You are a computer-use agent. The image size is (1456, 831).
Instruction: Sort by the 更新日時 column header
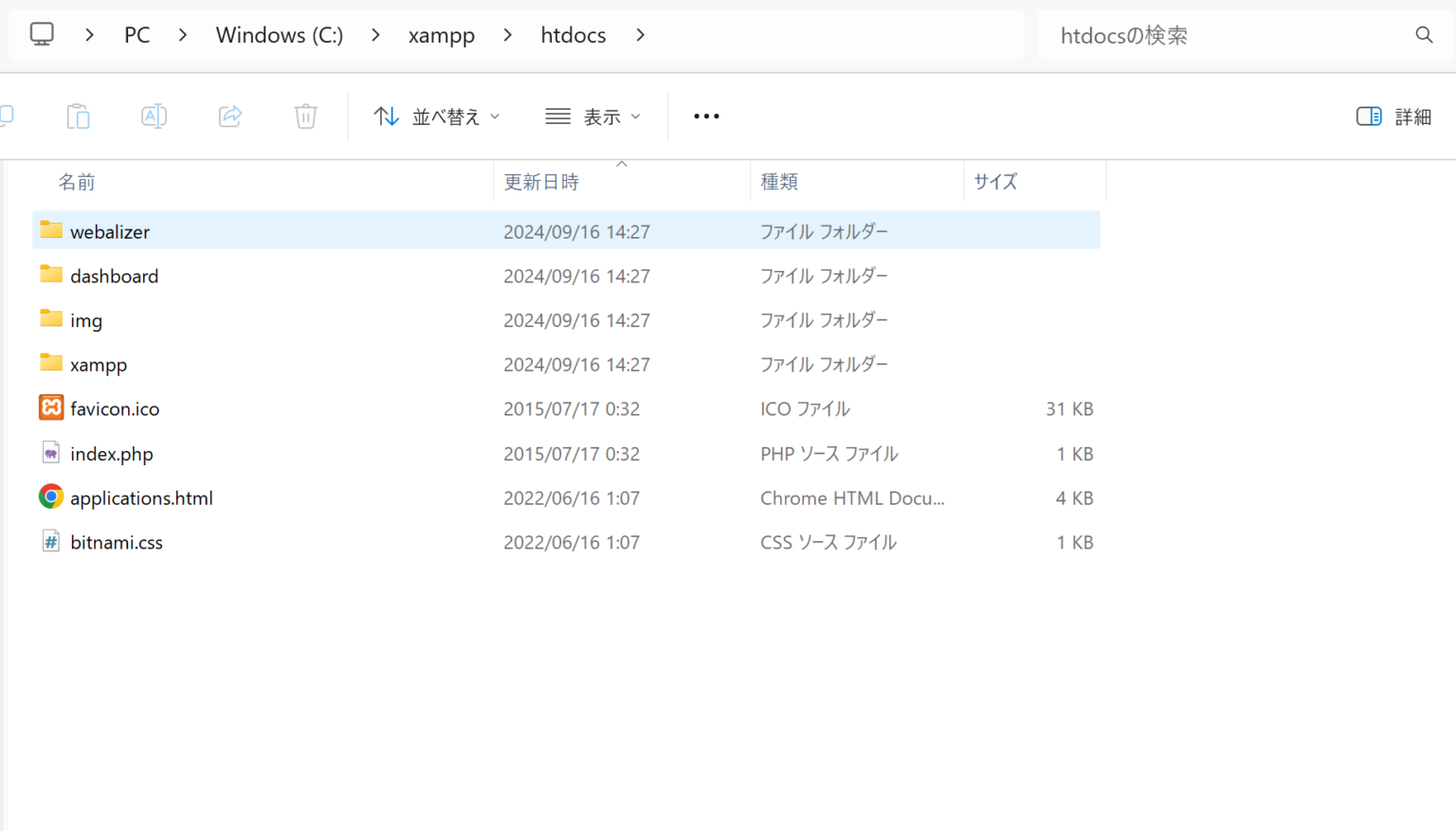[541, 182]
